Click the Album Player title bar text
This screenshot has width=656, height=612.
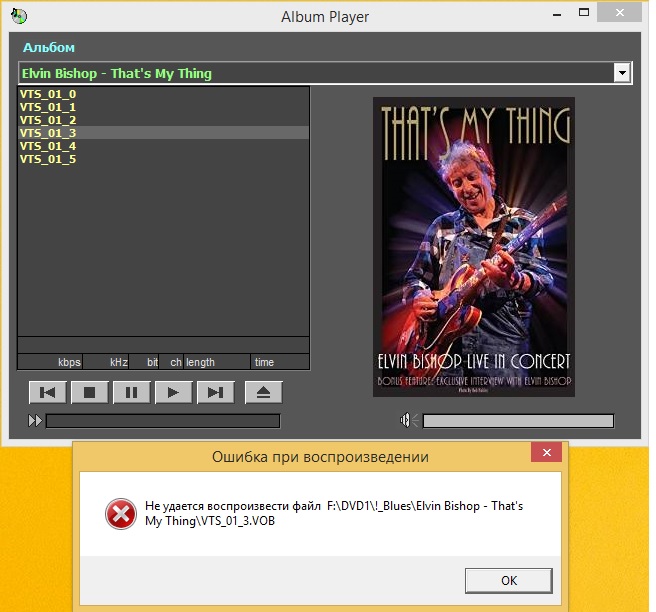tap(325, 17)
